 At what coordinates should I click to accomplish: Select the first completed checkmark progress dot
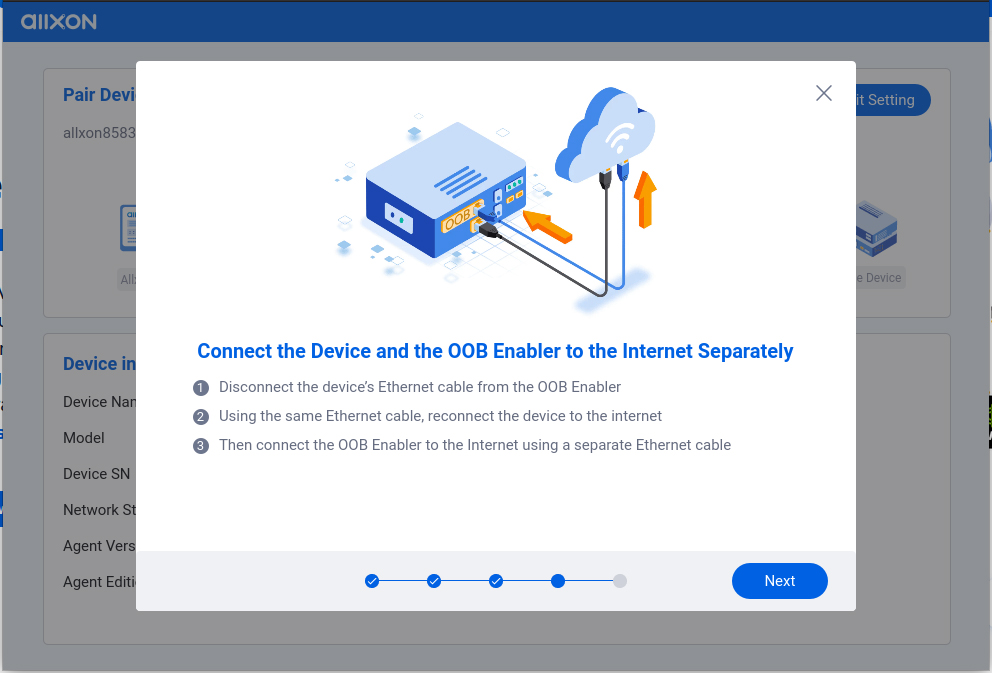tap(372, 580)
